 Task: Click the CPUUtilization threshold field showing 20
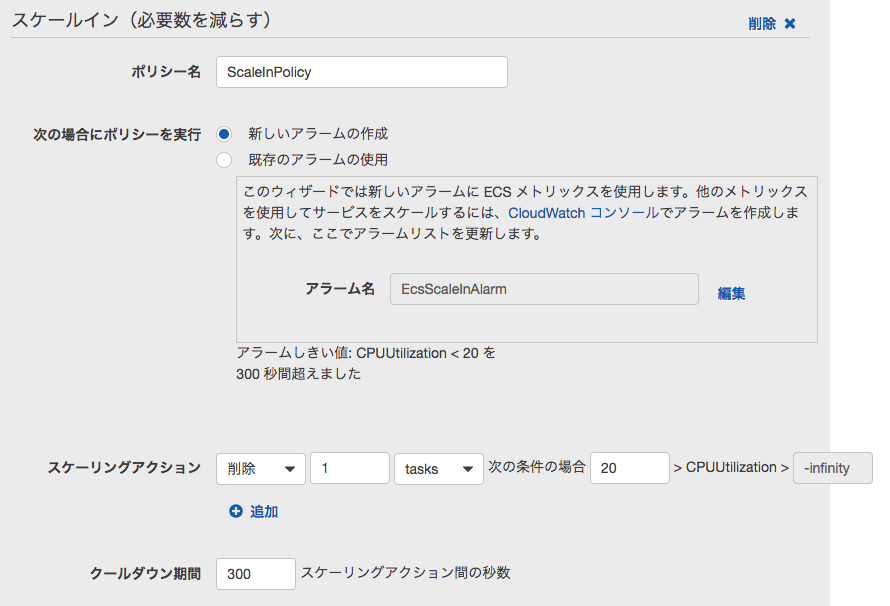(629, 468)
